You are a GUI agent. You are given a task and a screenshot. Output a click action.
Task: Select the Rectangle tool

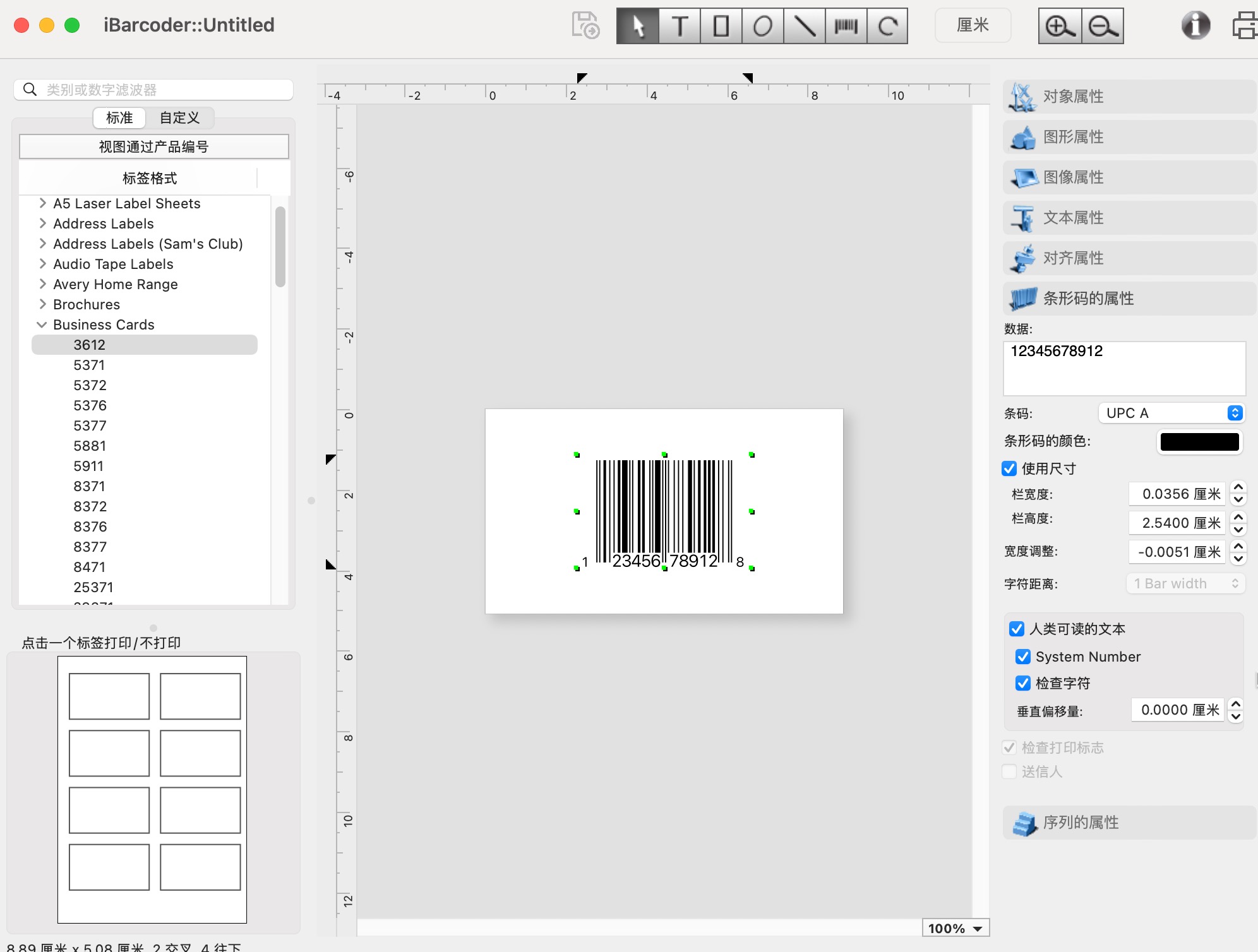click(721, 26)
